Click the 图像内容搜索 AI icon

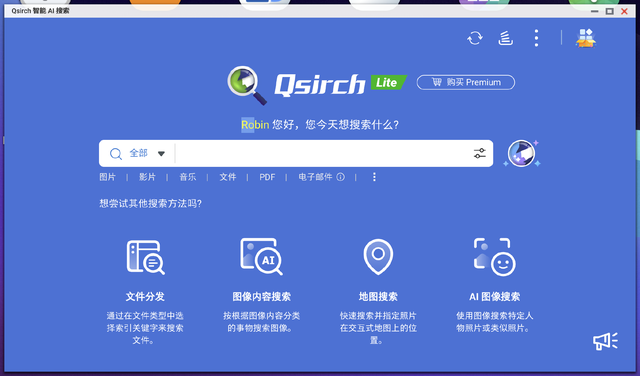(261, 257)
